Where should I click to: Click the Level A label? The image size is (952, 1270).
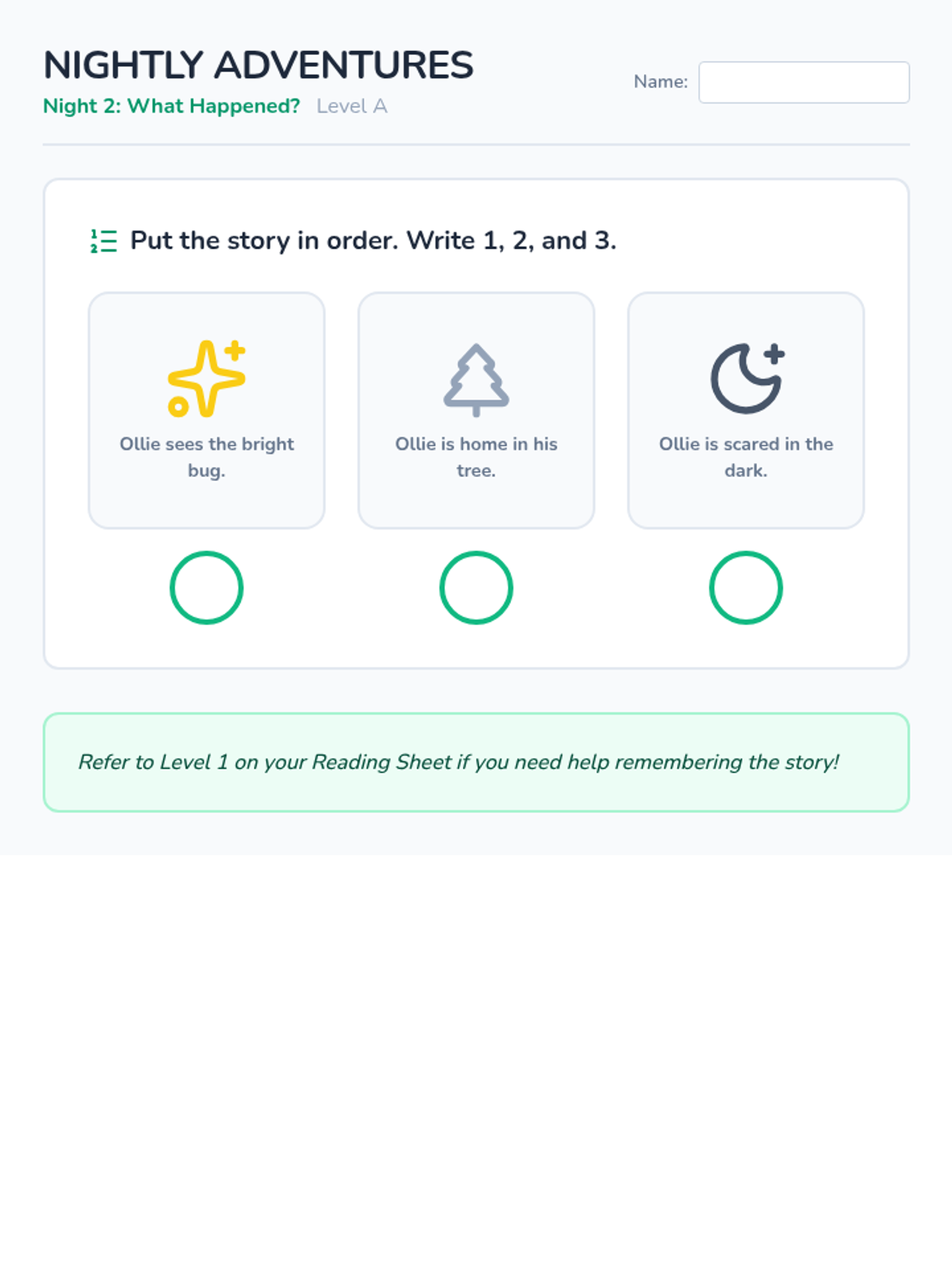pyautogui.click(x=351, y=106)
